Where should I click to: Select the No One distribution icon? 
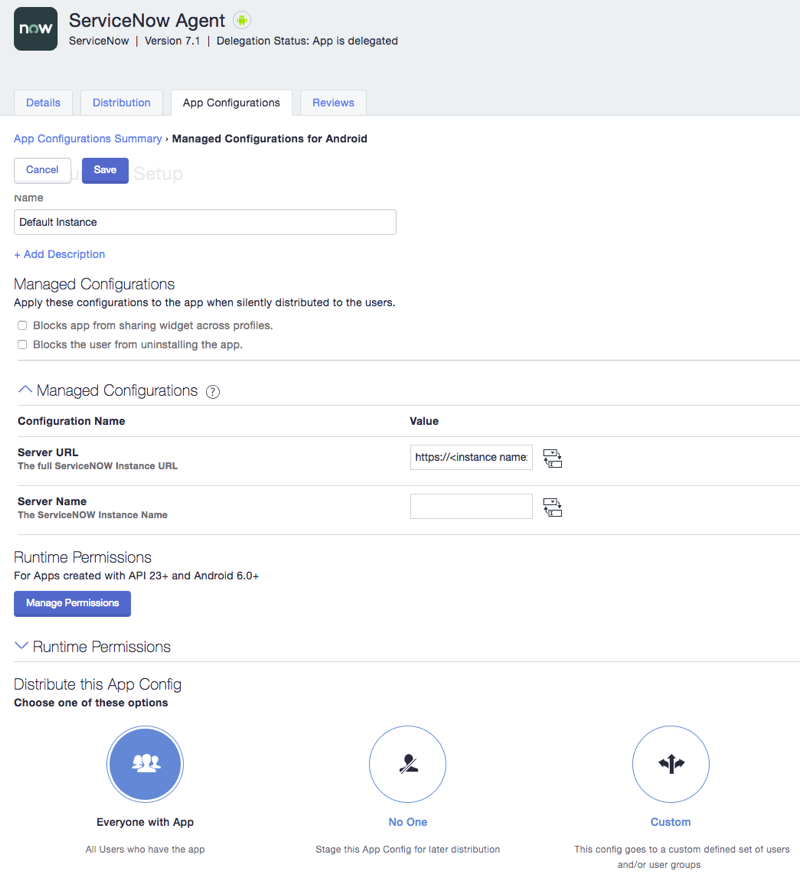[407, 764]
